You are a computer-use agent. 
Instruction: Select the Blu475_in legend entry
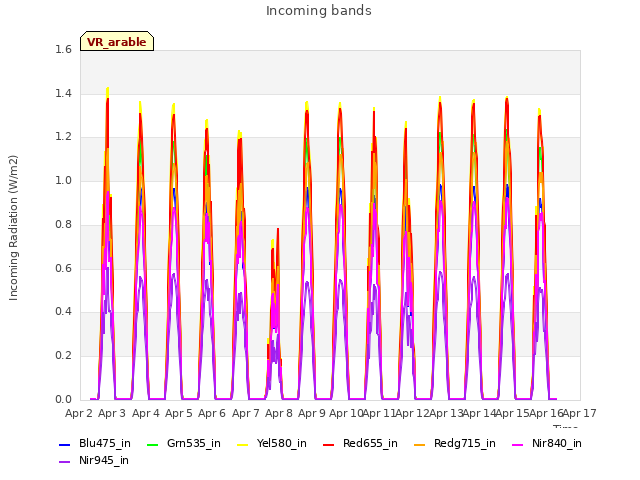95,443
